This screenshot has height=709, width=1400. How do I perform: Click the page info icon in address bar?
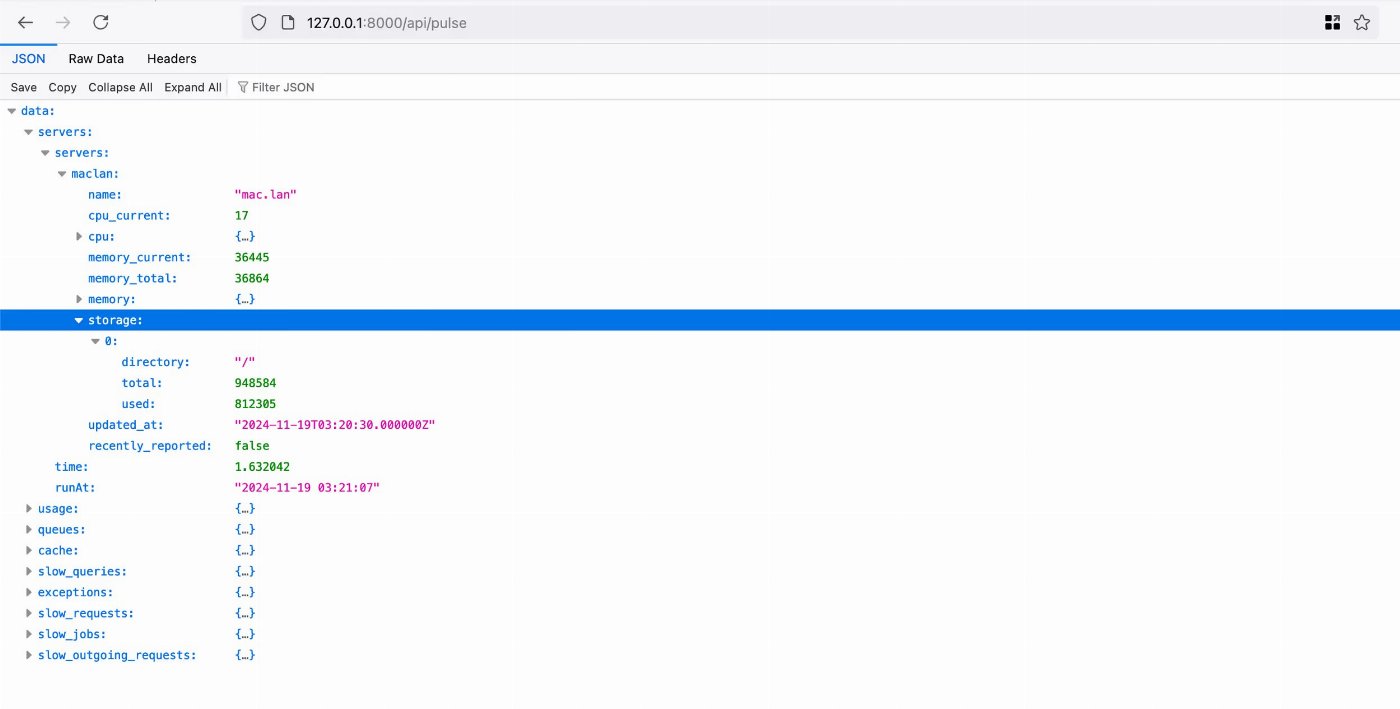click(x=287, y=22)
